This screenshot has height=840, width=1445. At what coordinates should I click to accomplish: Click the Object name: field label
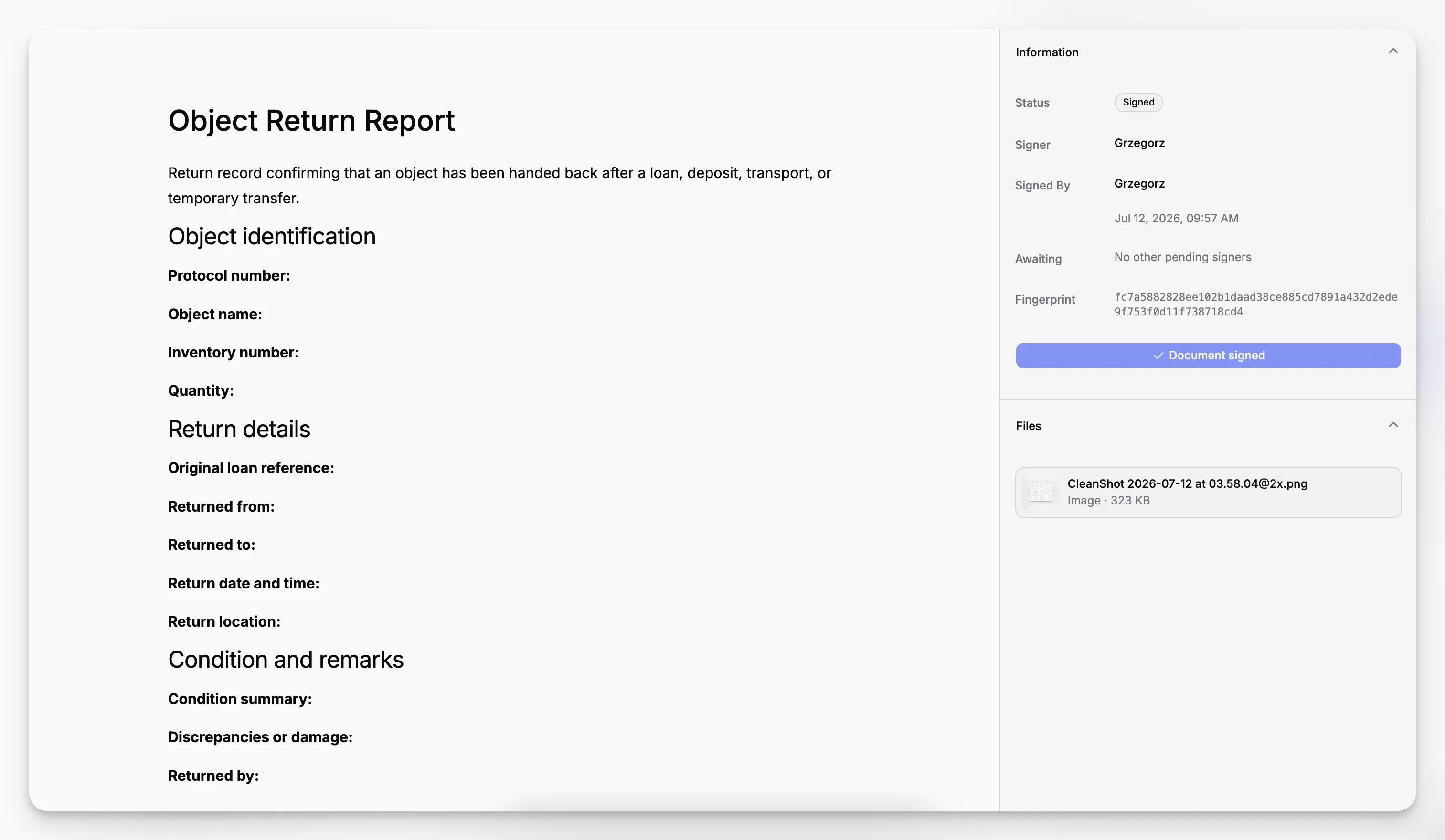pos(215,314)
